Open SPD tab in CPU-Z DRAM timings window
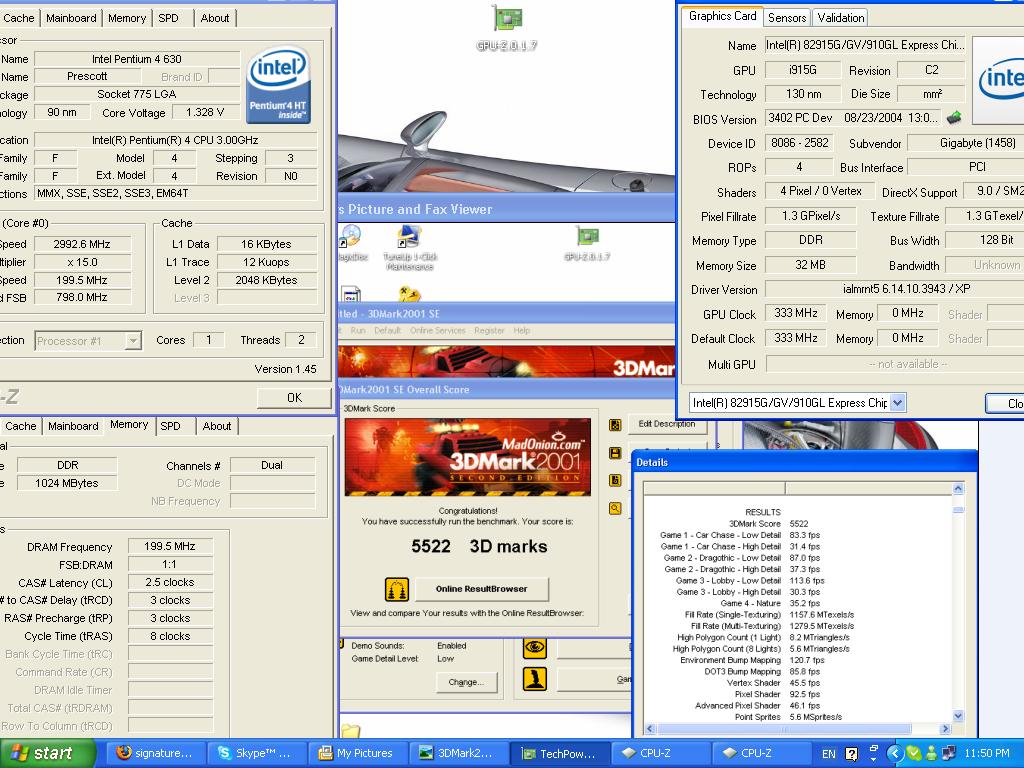1024x768 pixels. pyautogui.click(x=170, y=426)
